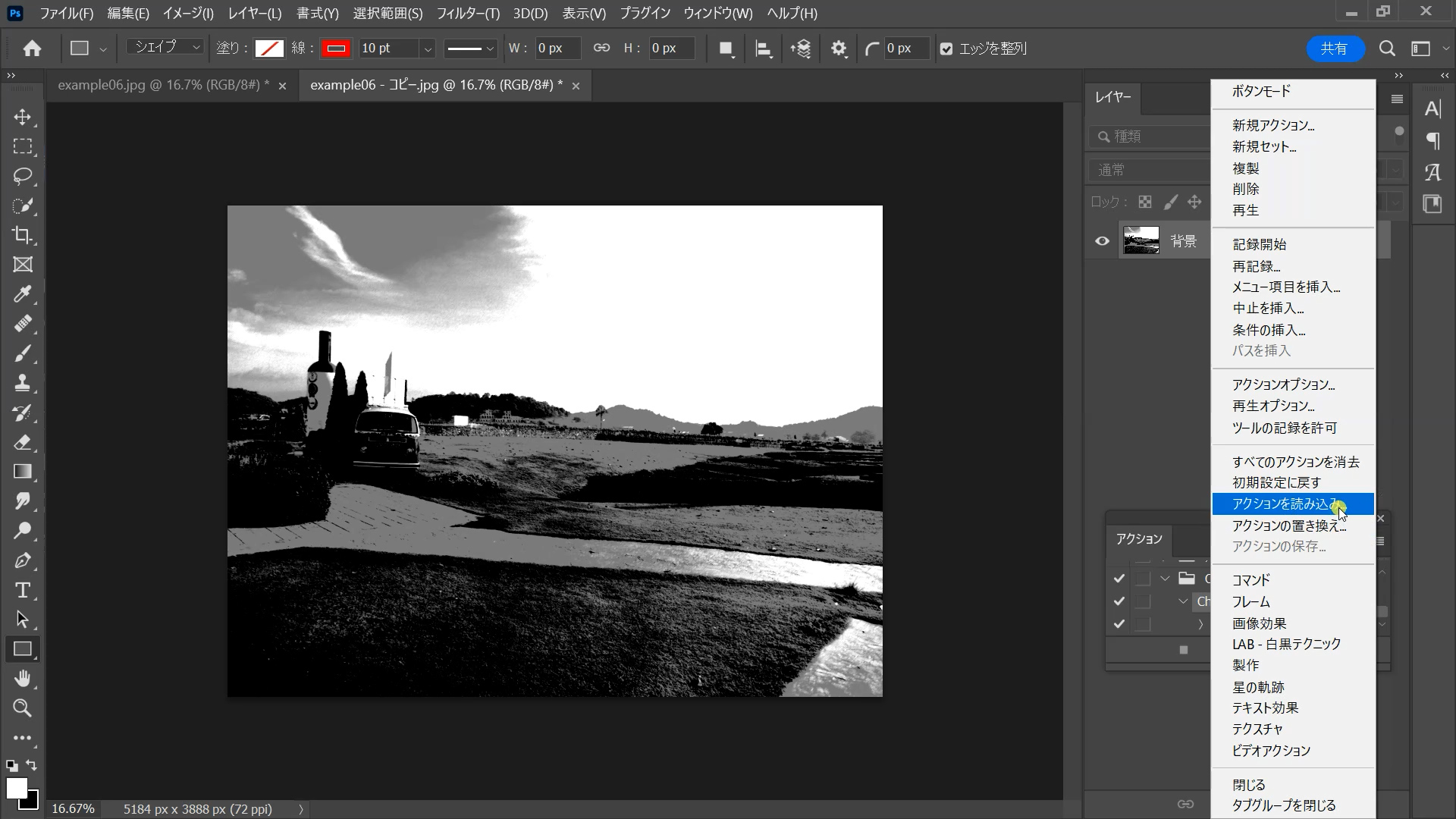Image resolution: width=1456 pixels, height=819 pixels.
Task: Select the Eyedropper tool
Action: point(23,294)
